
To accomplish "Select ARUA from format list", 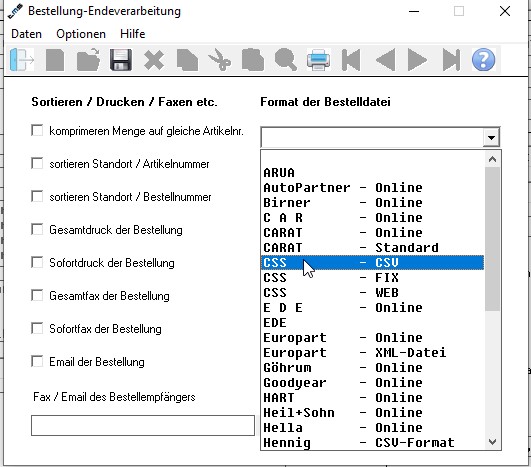I will tap(373, 173).
